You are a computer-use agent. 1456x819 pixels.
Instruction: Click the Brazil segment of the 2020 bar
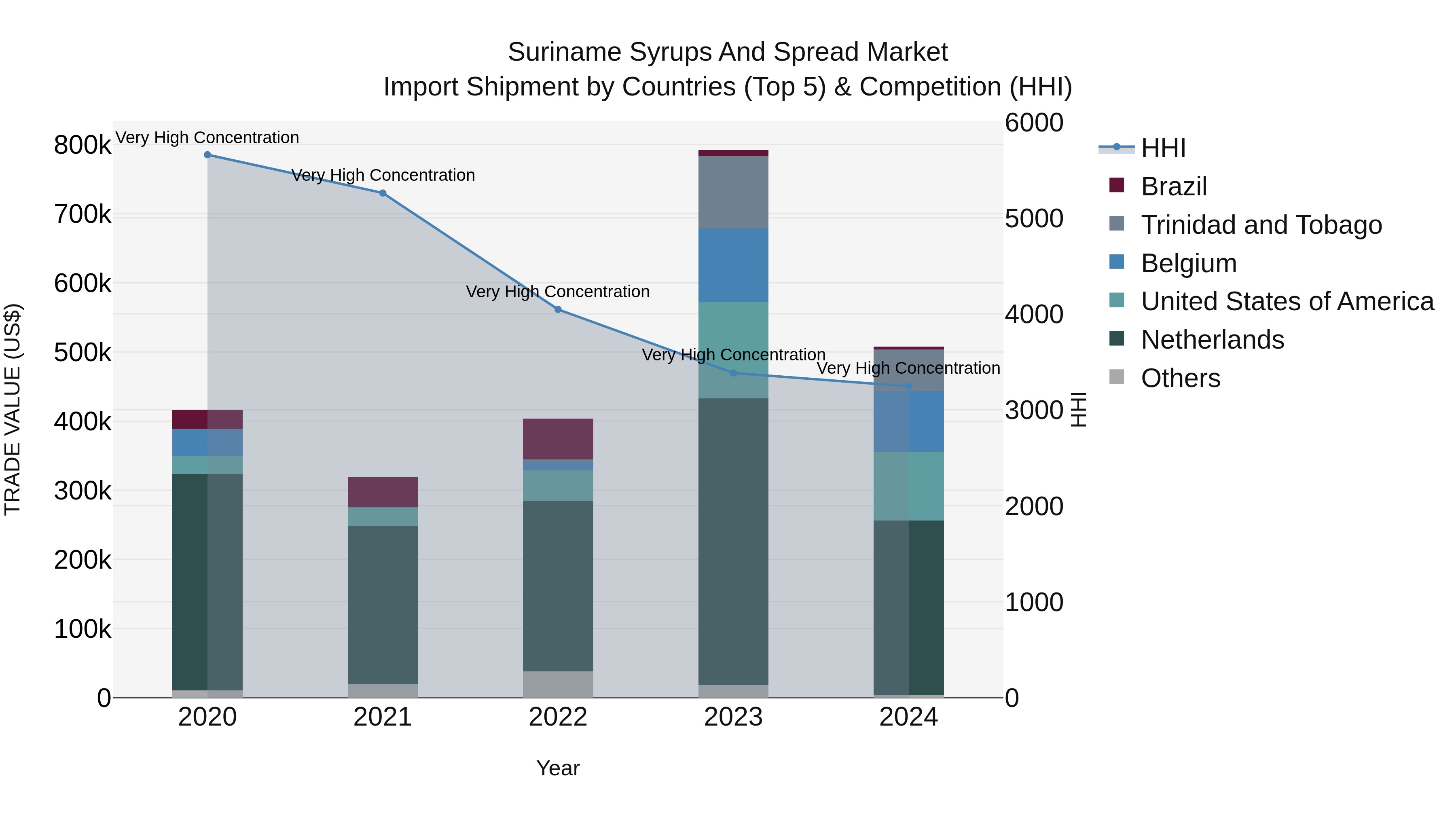click(x=207, y=419)
